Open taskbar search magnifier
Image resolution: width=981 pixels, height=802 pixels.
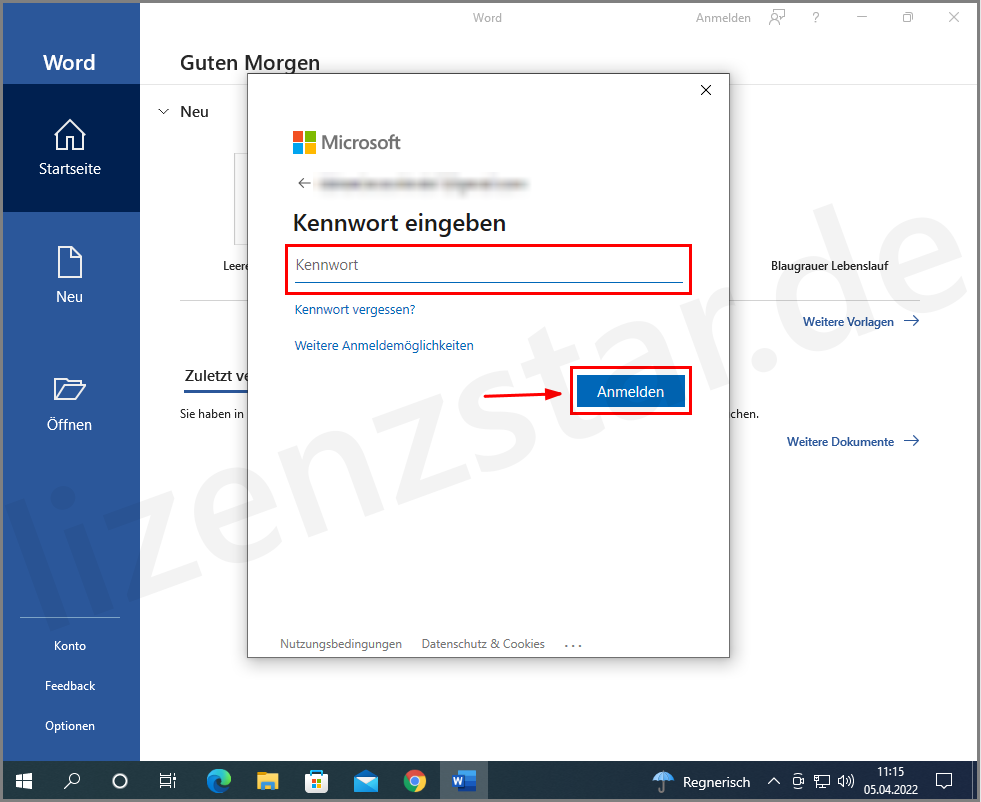coord(72,781)
